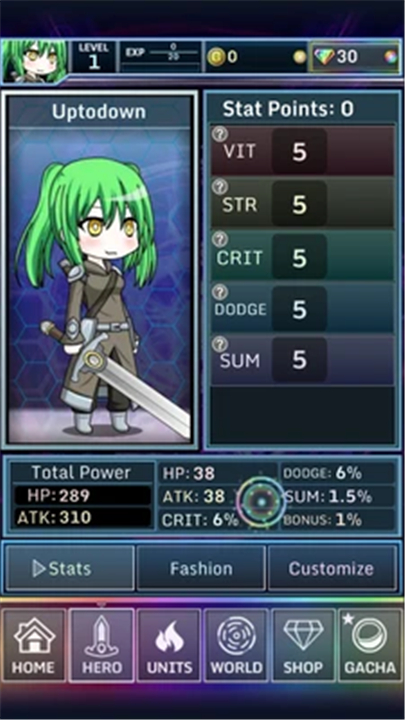Screen dimensions: 405x720
Task: Click the STR help question mark
Action: click(x=220, y=186)
